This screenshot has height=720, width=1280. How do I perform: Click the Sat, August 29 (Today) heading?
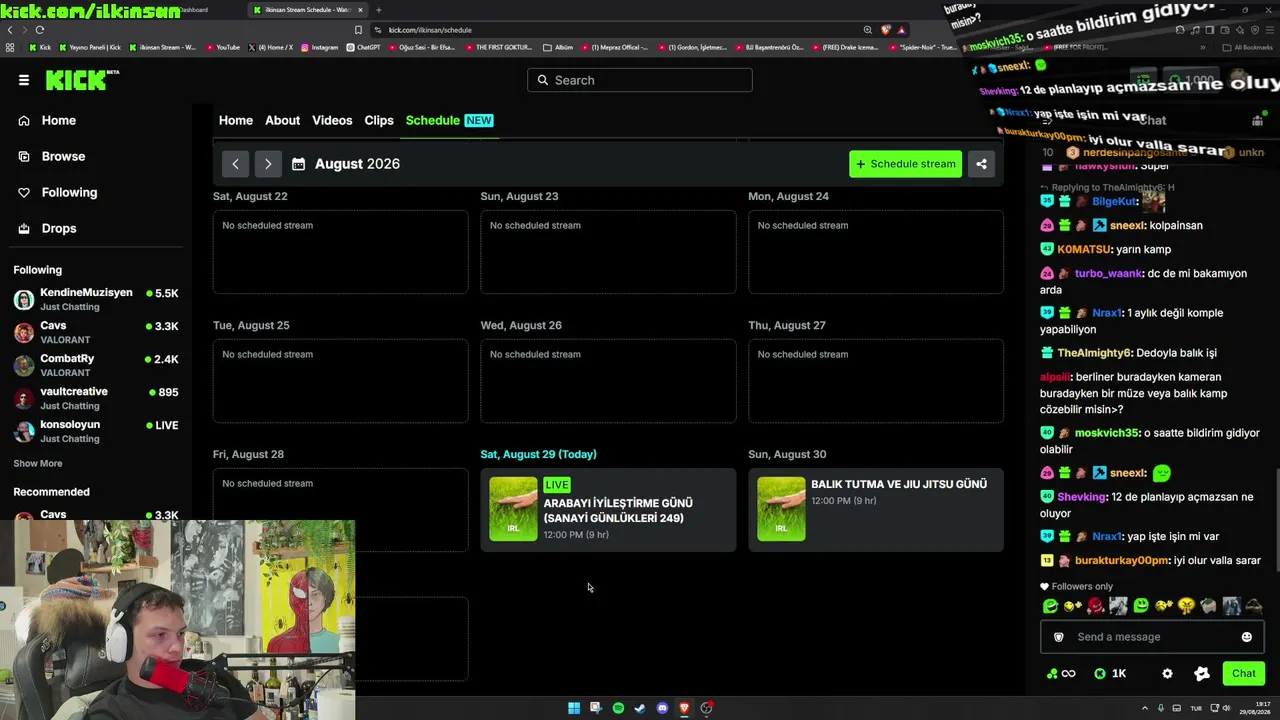[538, 454]
